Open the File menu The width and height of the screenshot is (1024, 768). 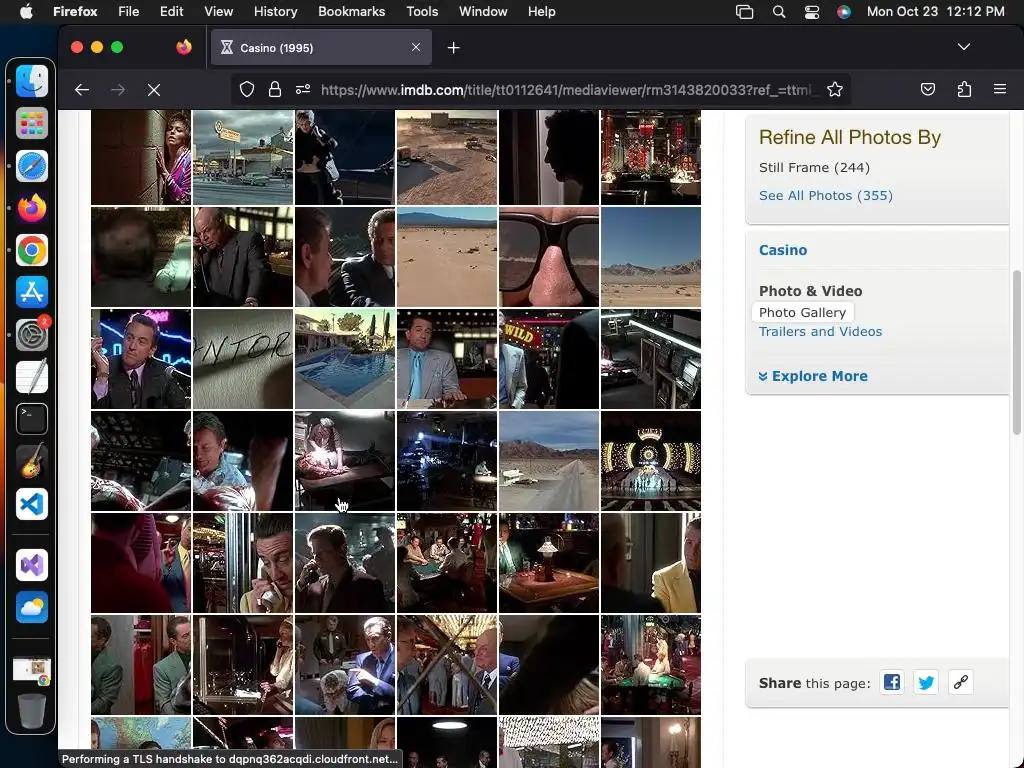[x=128, y=12]
